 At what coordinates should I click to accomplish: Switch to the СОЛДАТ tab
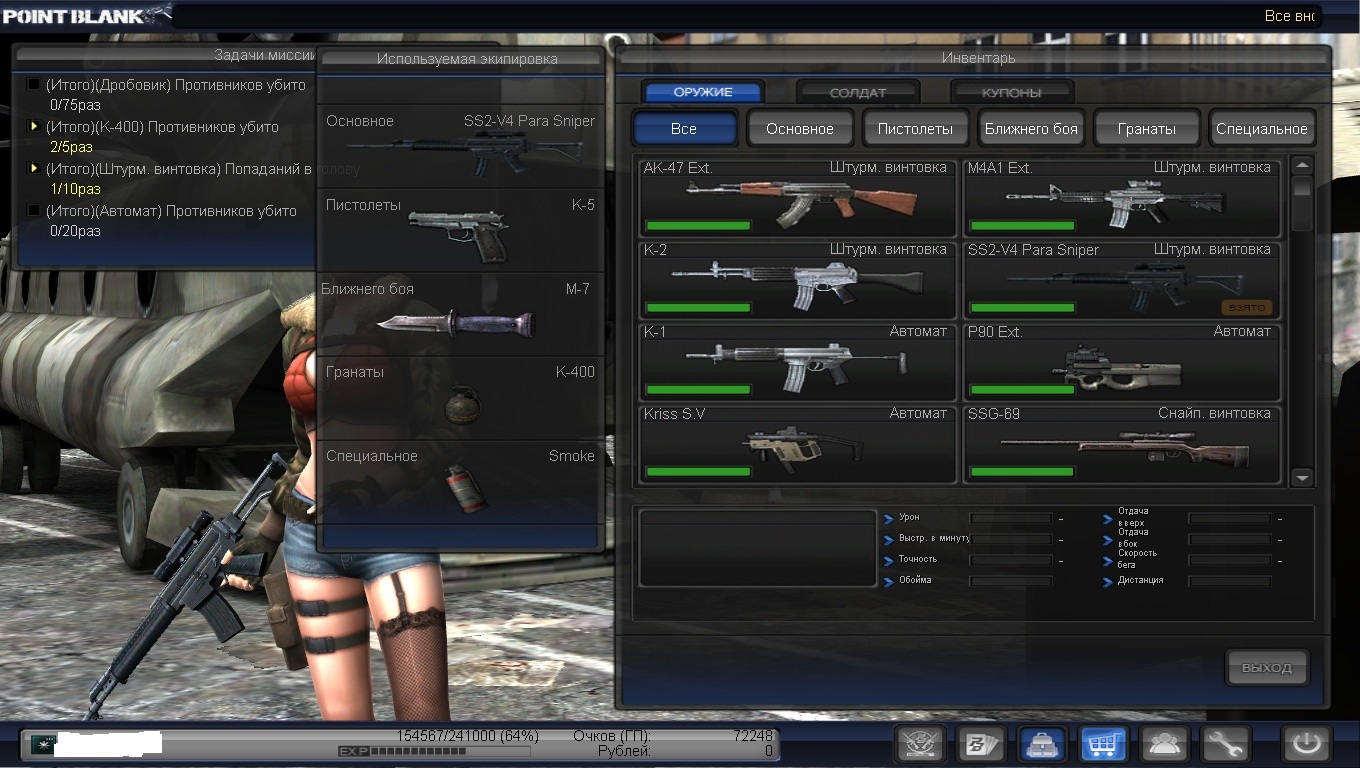858,92
